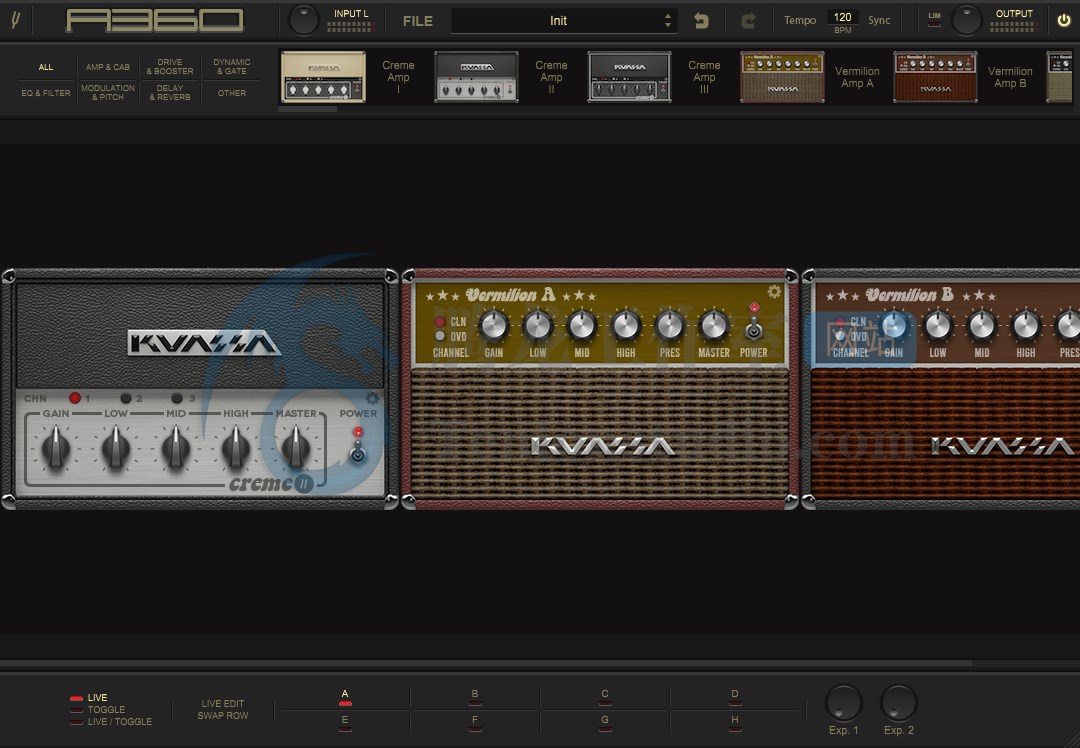Select the Creme Amp II thumbnail
1080x748 pixels.
tap(476, 77)
